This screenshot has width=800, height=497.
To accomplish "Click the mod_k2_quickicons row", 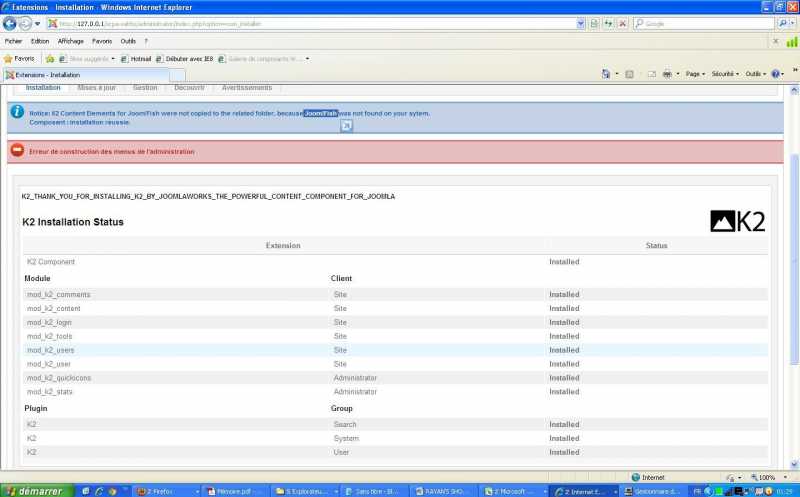I will tap(395, 378).
